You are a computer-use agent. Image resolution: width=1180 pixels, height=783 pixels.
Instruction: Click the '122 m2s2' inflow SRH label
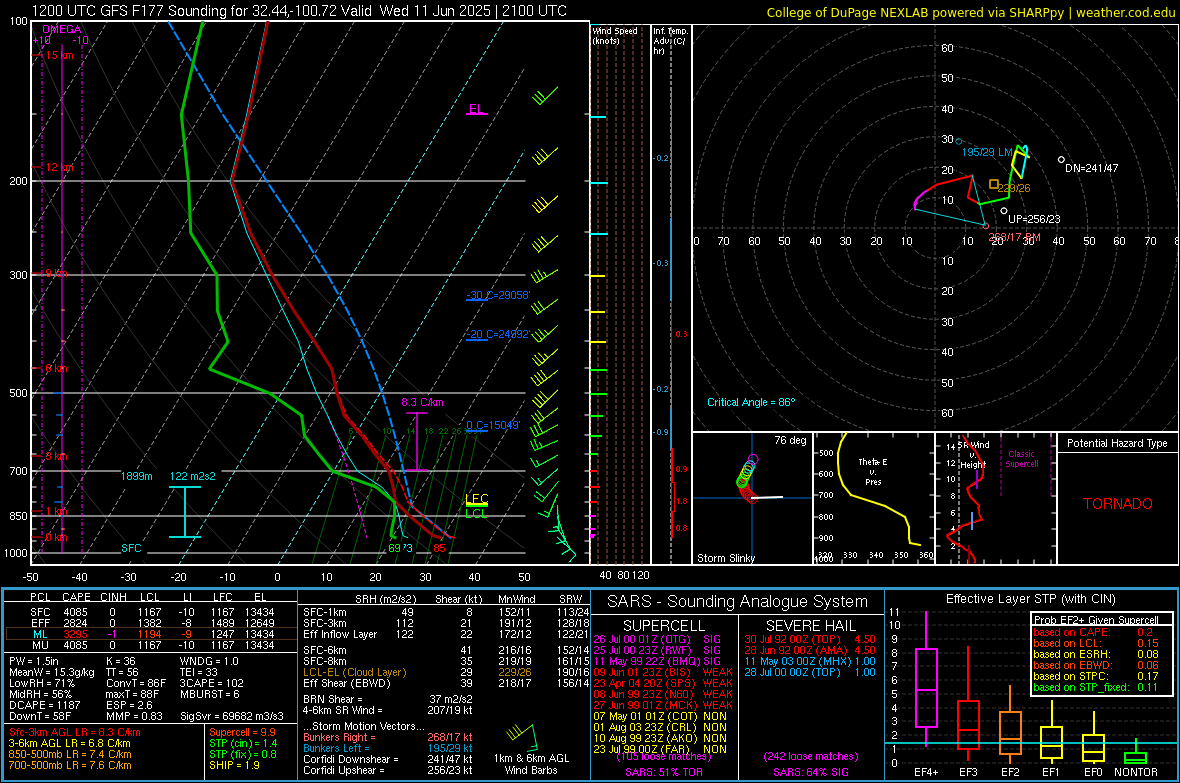pos(193,476)
